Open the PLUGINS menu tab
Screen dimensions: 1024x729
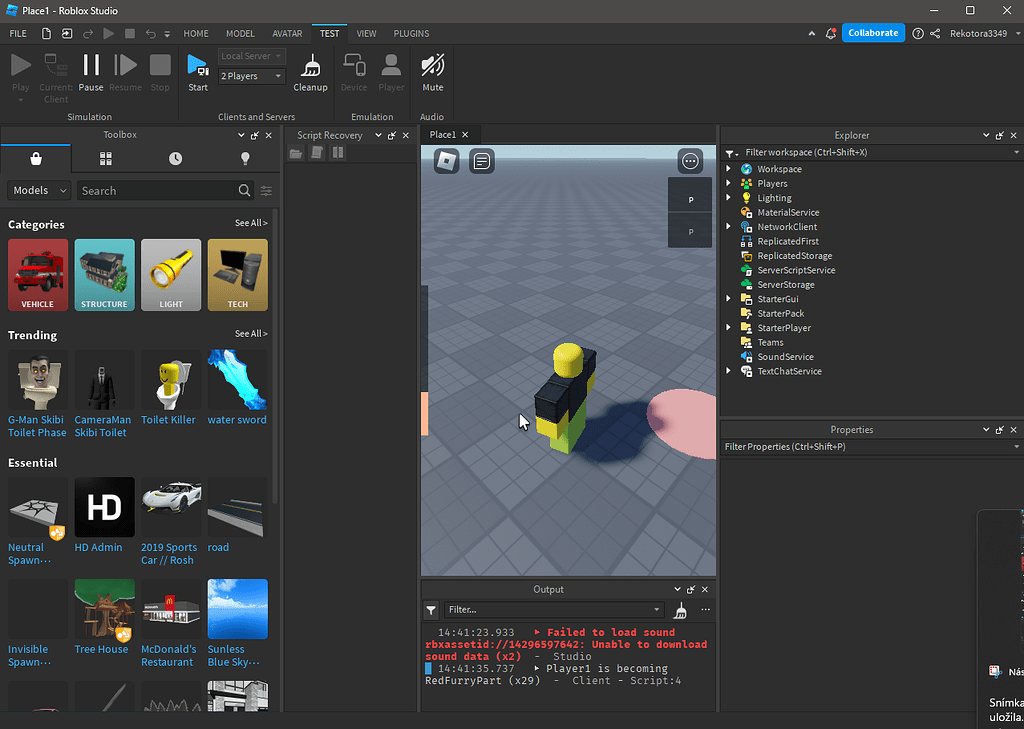pos(411,33)
